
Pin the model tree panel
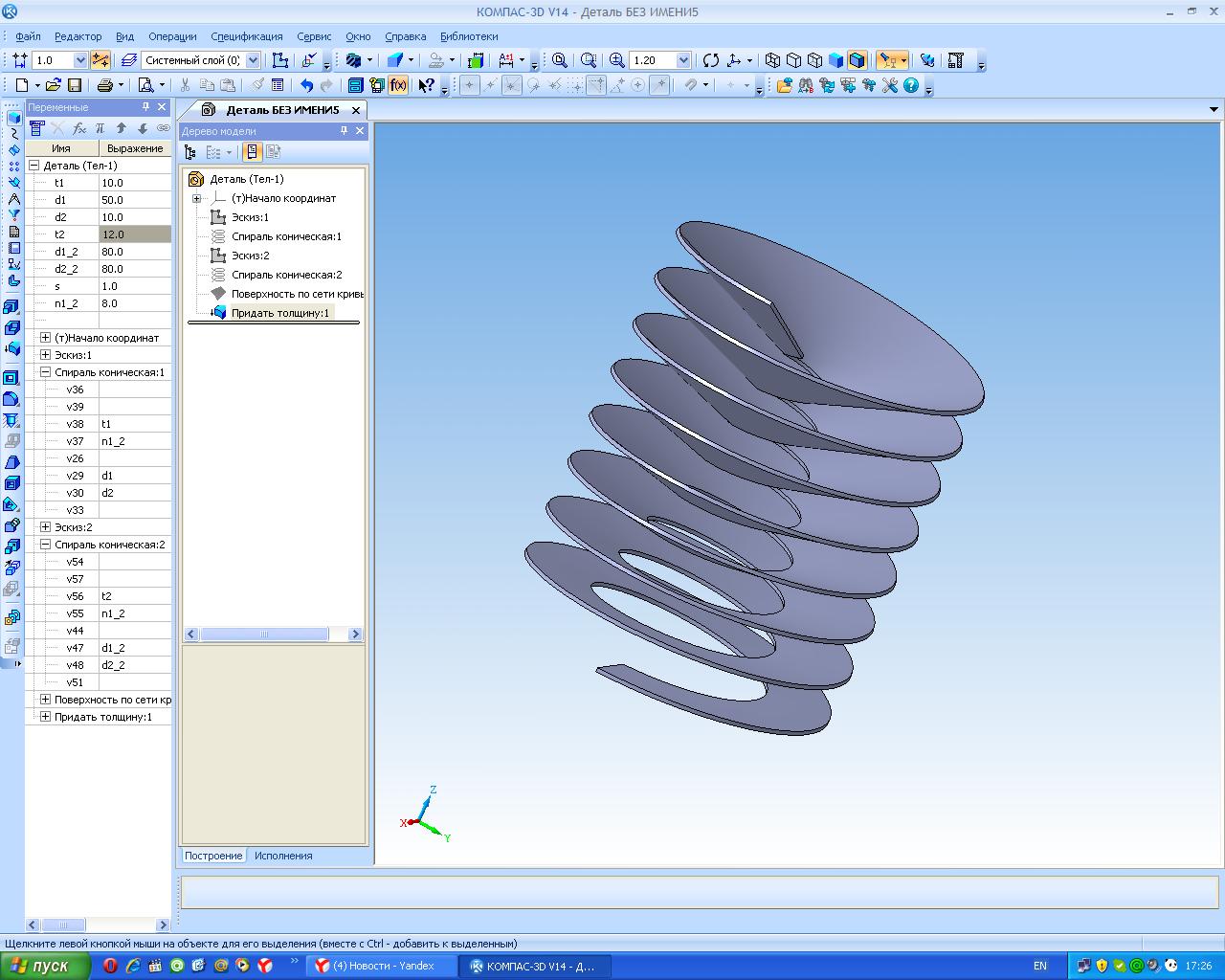coord(344,131)
